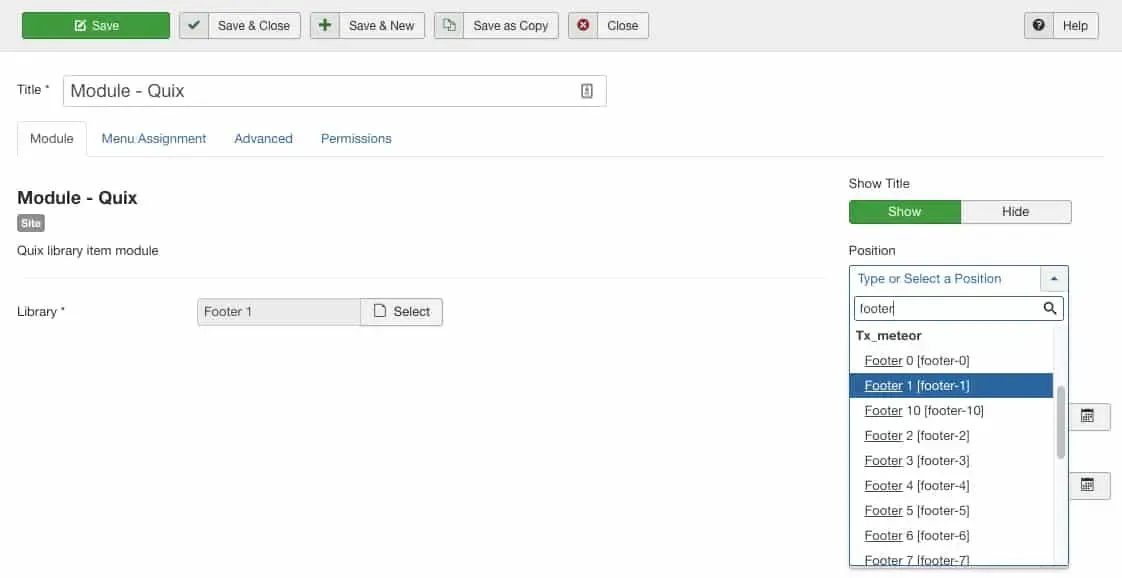Open the upper calendar picker icon

click(1088, 416)
